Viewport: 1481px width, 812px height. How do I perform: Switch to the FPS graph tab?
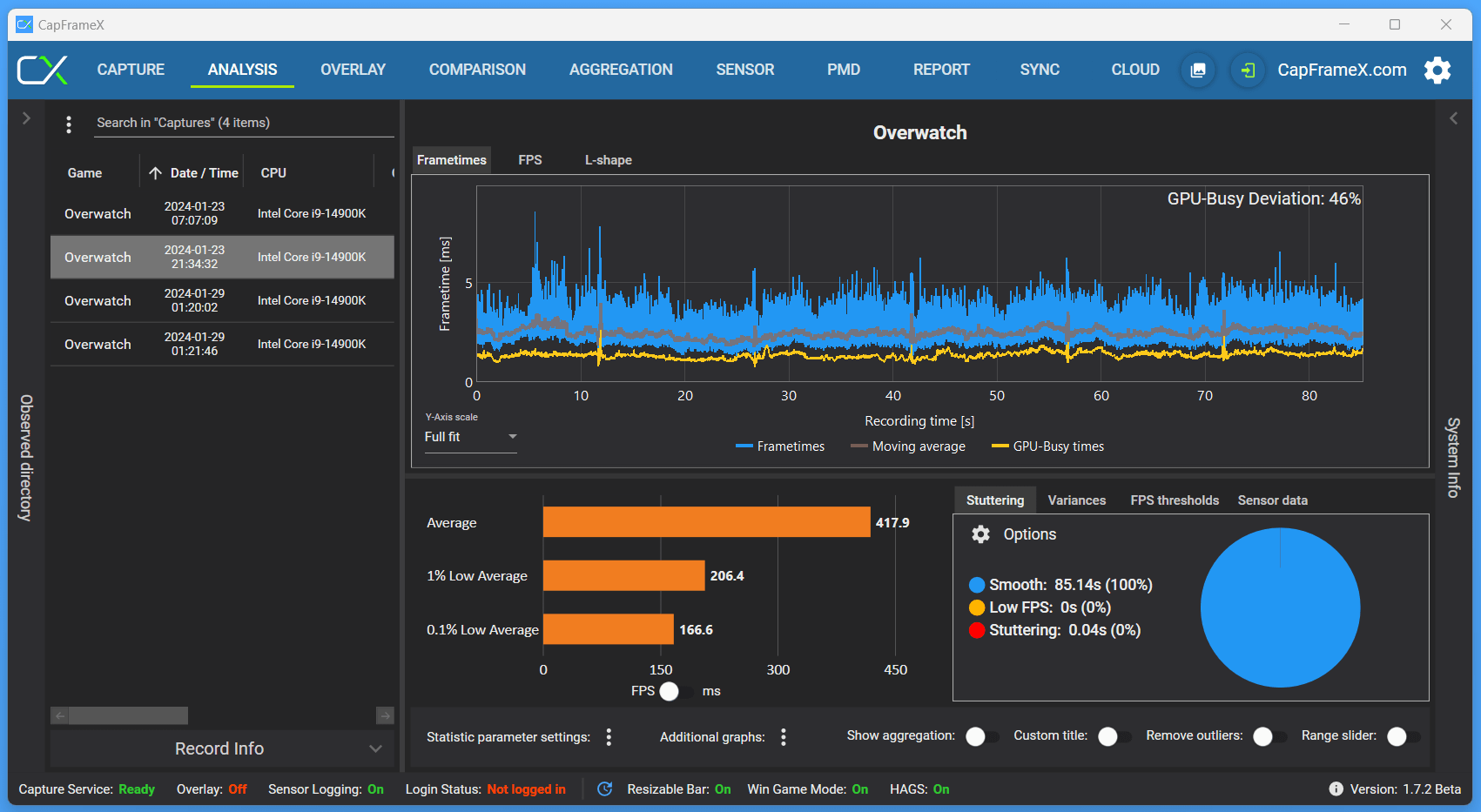pyautogui.click(x=530, y=160)
